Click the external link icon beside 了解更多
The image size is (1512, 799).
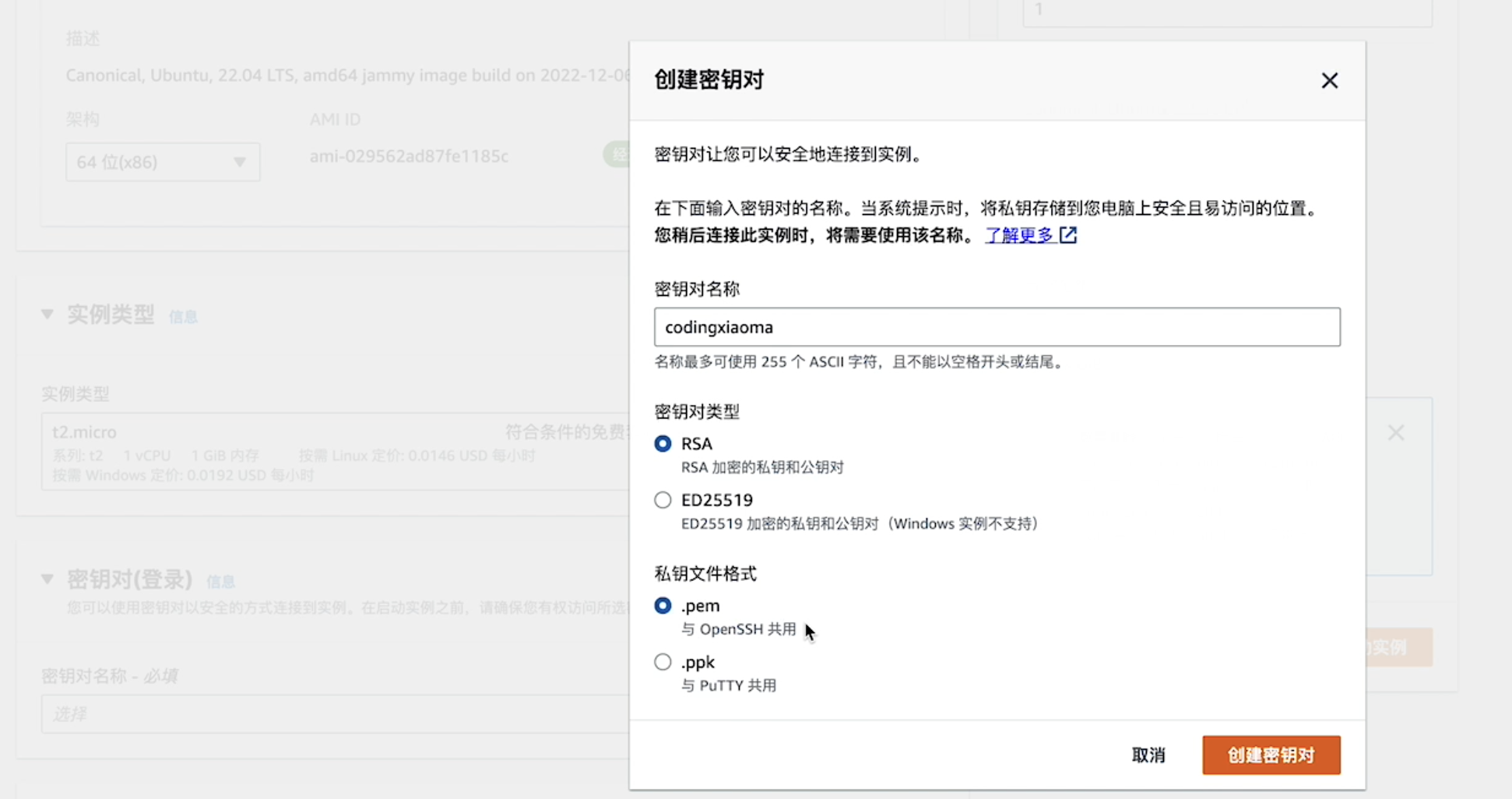point(1068,235)
